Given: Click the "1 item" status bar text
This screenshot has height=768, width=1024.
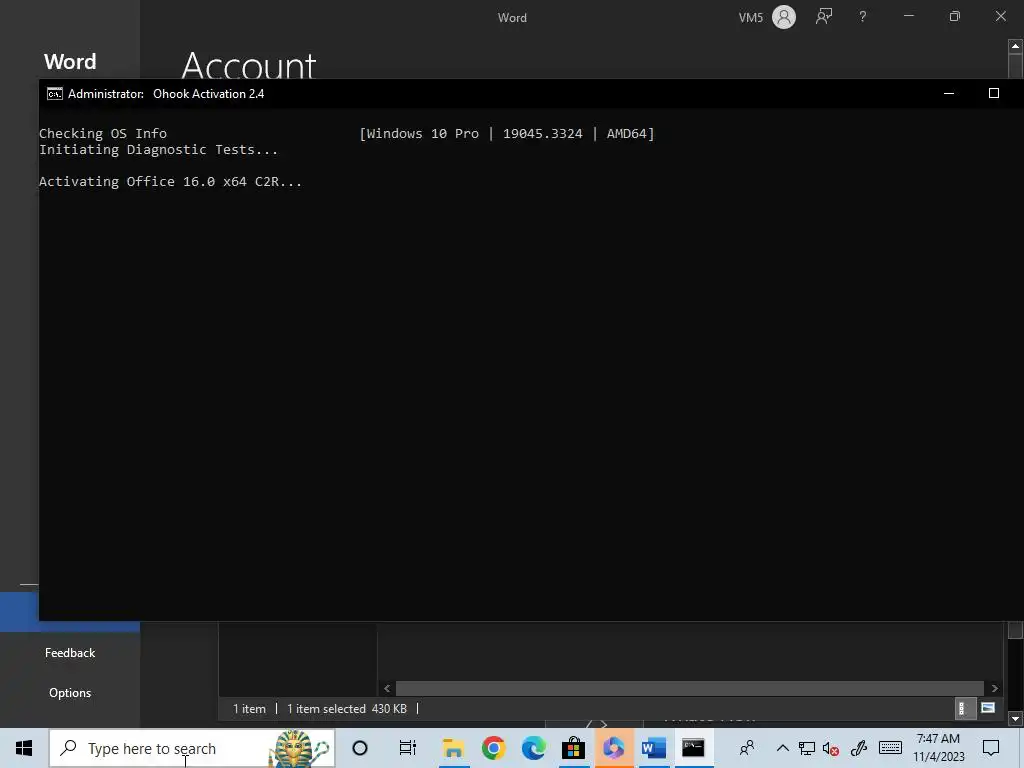Looking at the screenshot, I should (x=249, y=709).
